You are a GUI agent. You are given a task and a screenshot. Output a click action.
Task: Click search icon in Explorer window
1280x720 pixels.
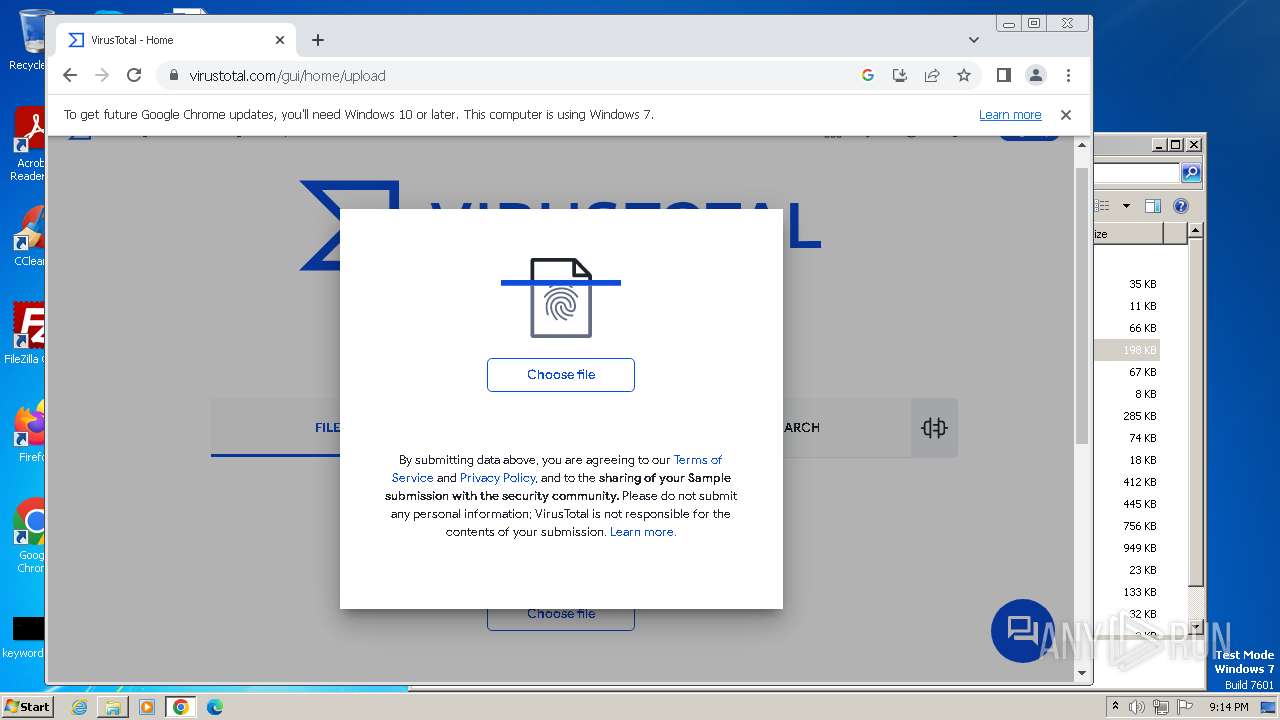1191,174
